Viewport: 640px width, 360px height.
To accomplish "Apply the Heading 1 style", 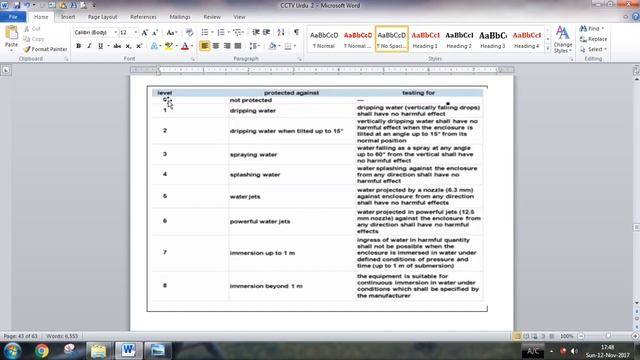I will pyautogui.click(x=425, y=39).
